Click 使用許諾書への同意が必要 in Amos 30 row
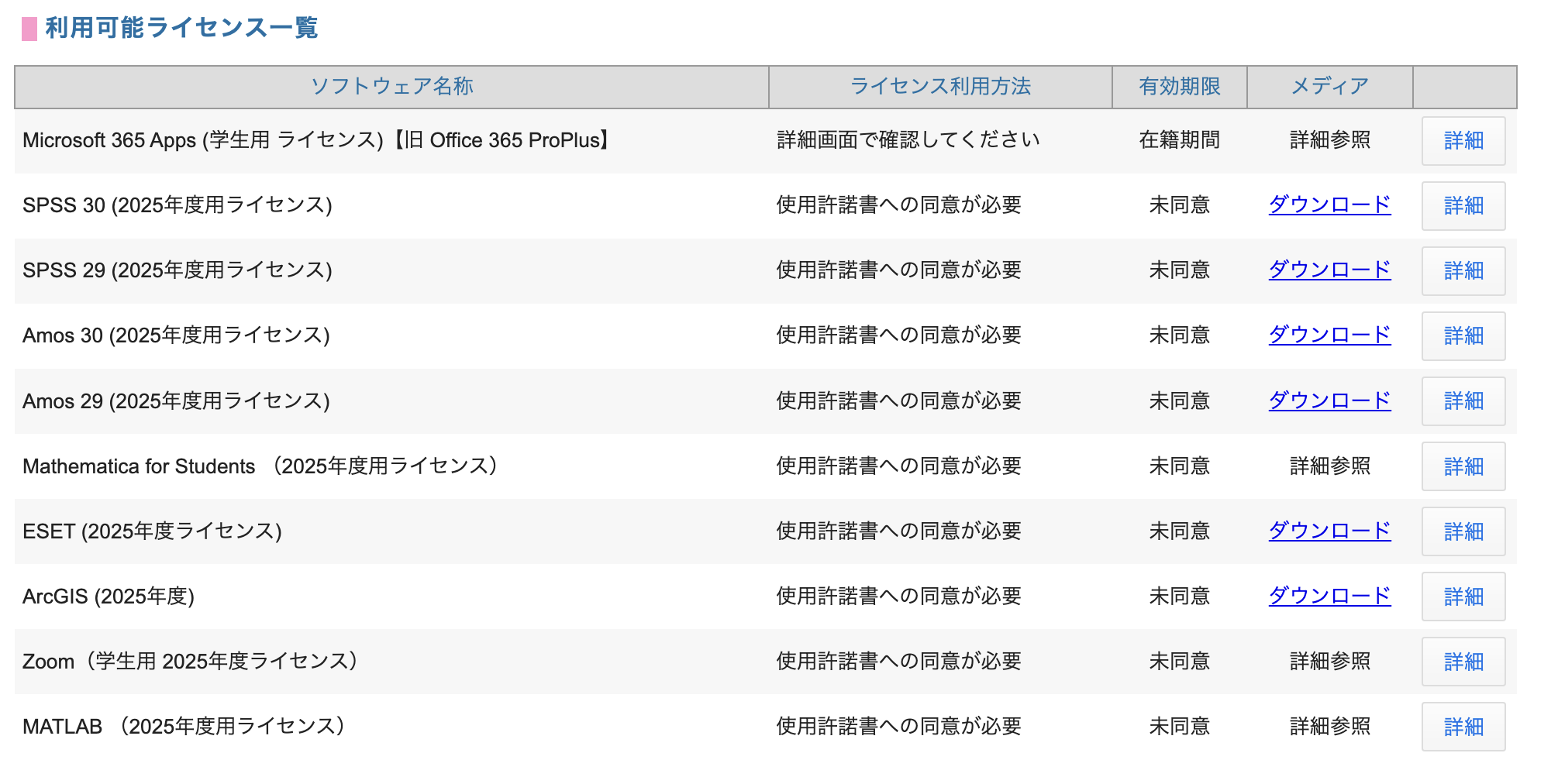This screenshot has height=784, width=1558. click(x=899, y=335)
